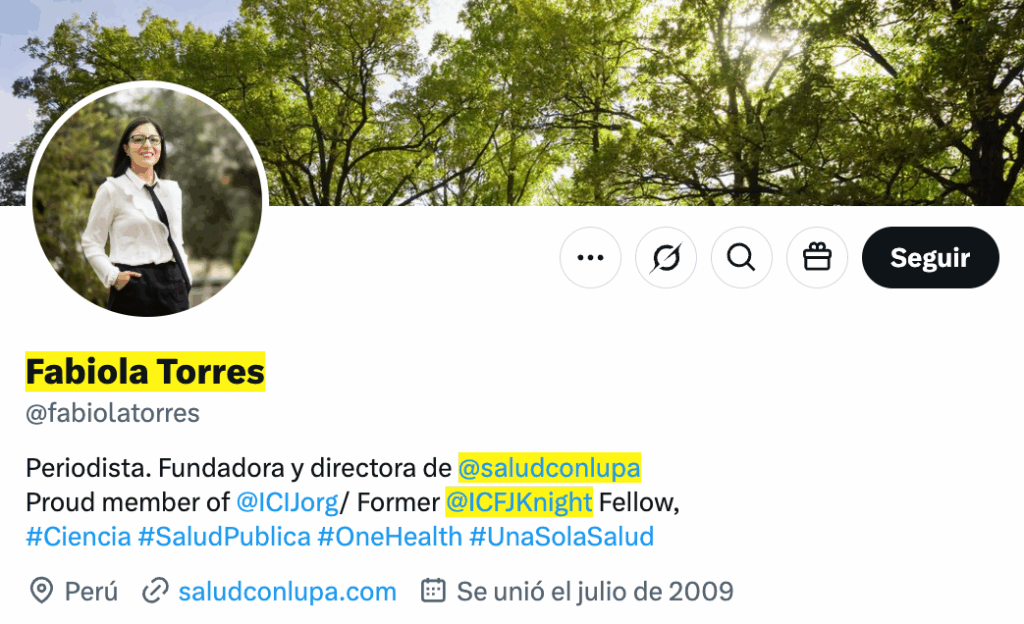
Task: Open the #OneHealth hashtag
Action: tap(390, 537)
